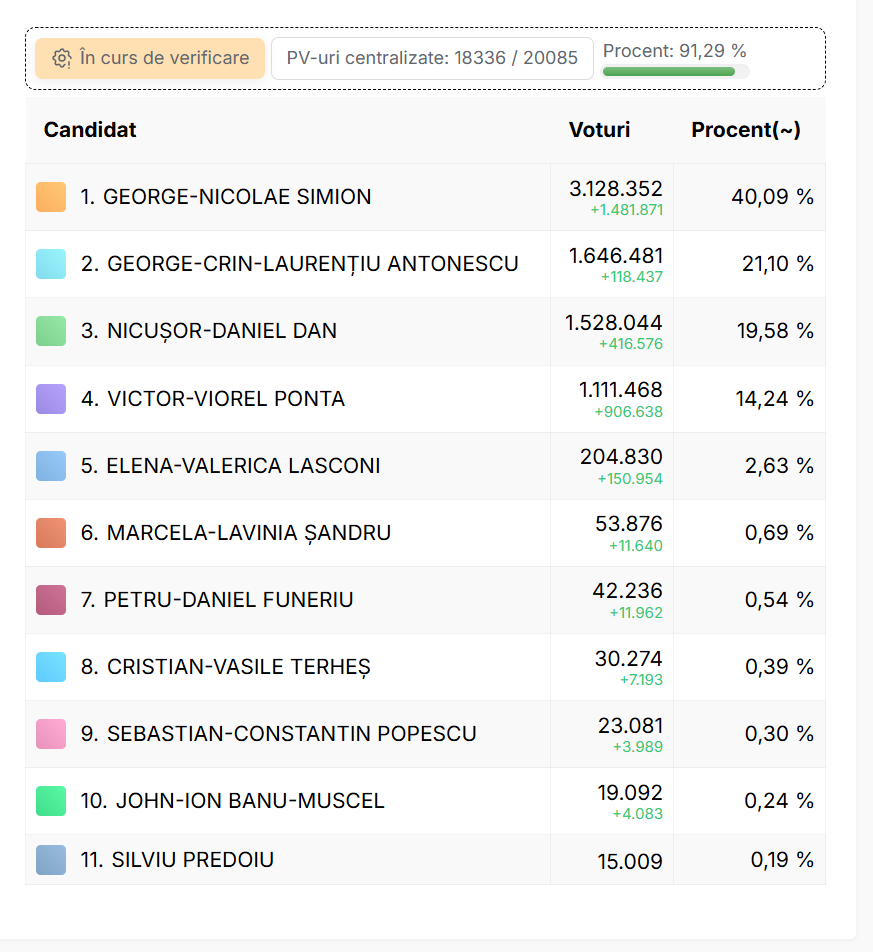This screenshot has width=873, height=952.
Task: Click purple swatch for Victor-Viorel Ponta
Action: pyautogui.click(x=51, y=399)
